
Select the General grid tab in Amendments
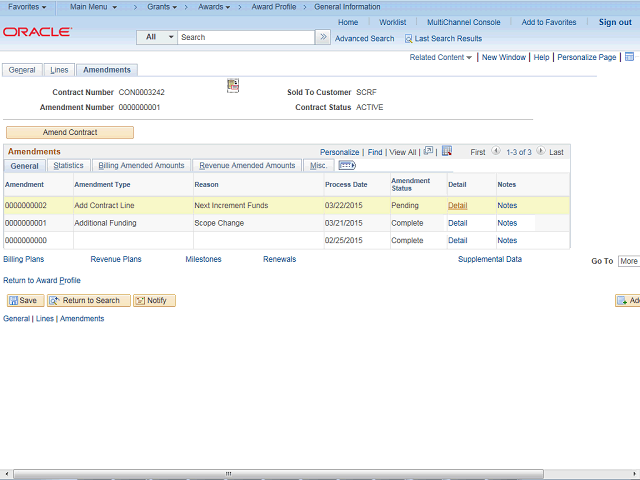click(24, 166)
